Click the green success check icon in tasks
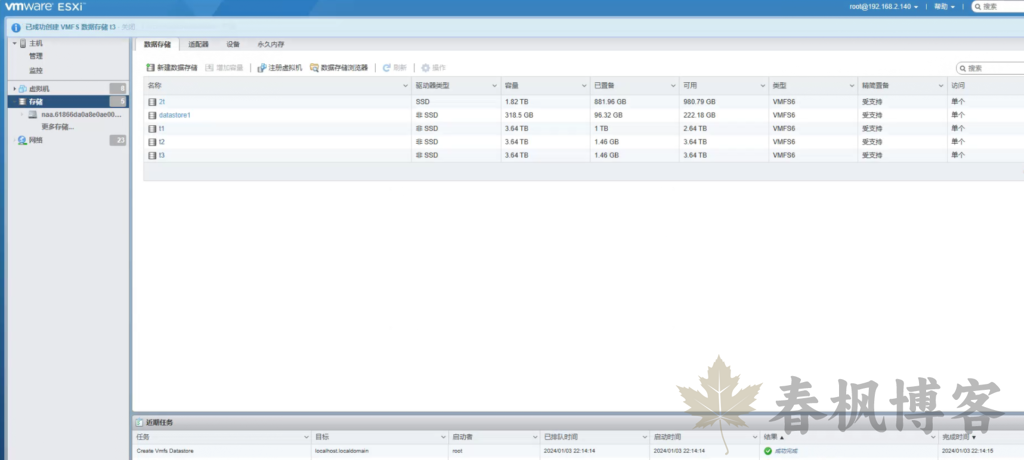This screenshot has width=1024, height=460. 768,451
